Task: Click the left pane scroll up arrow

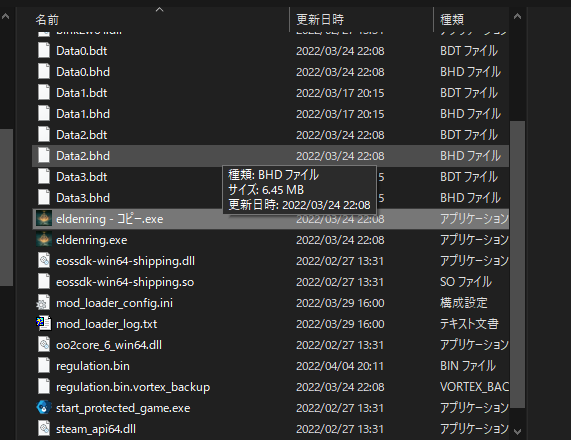Action: (x=5, y=16)
